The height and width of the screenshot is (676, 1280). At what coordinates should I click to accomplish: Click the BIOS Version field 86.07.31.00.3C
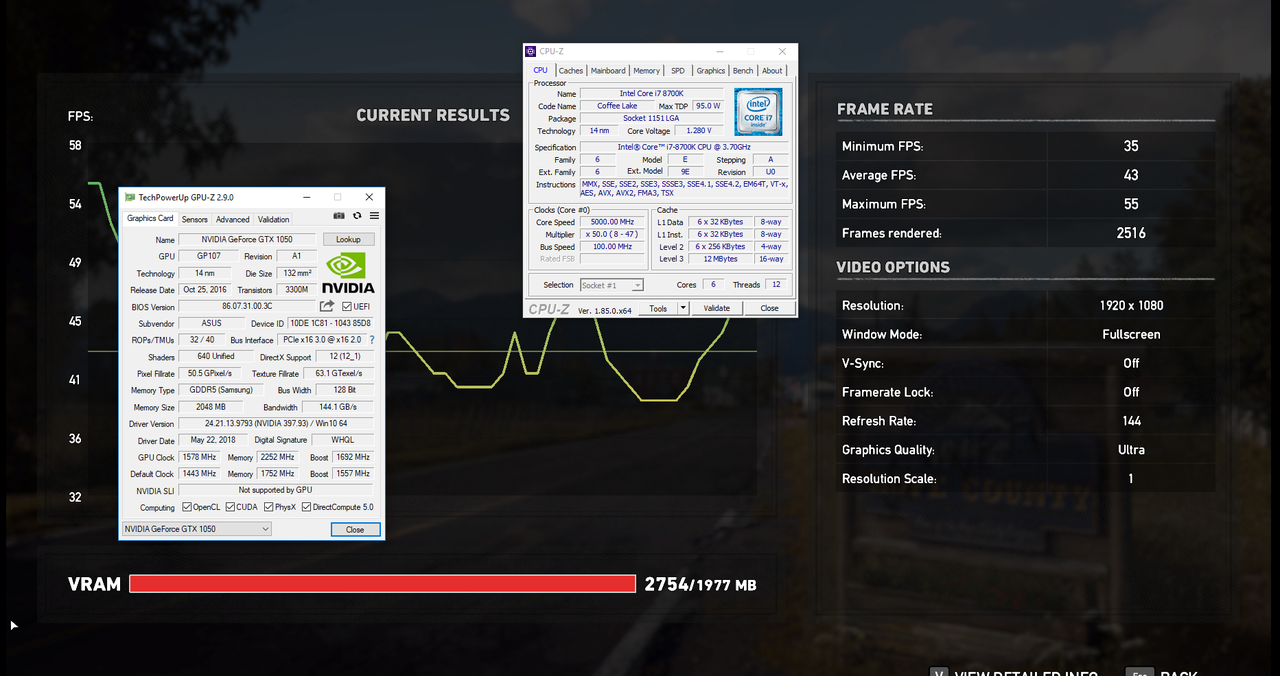click(x=247, y=306)
